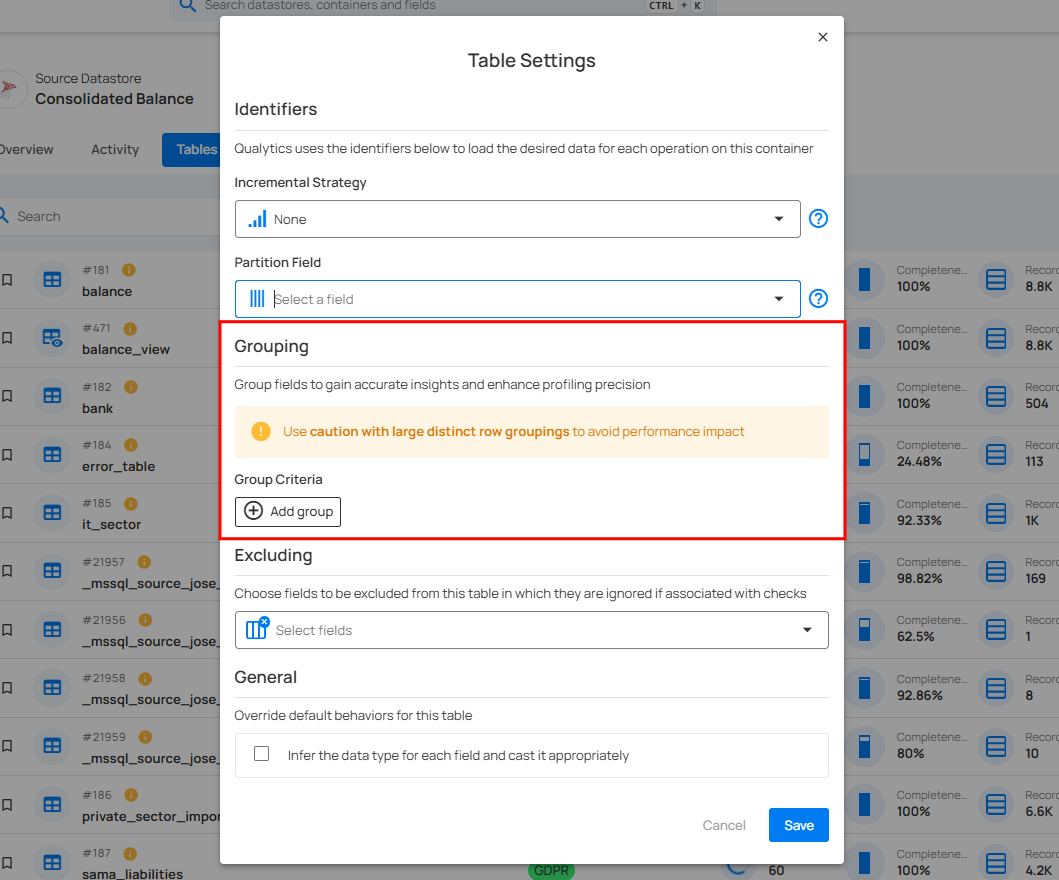The image size is (1059, 880).
Task: Cancel the Table Settings dialog
Action: point(724,825)
